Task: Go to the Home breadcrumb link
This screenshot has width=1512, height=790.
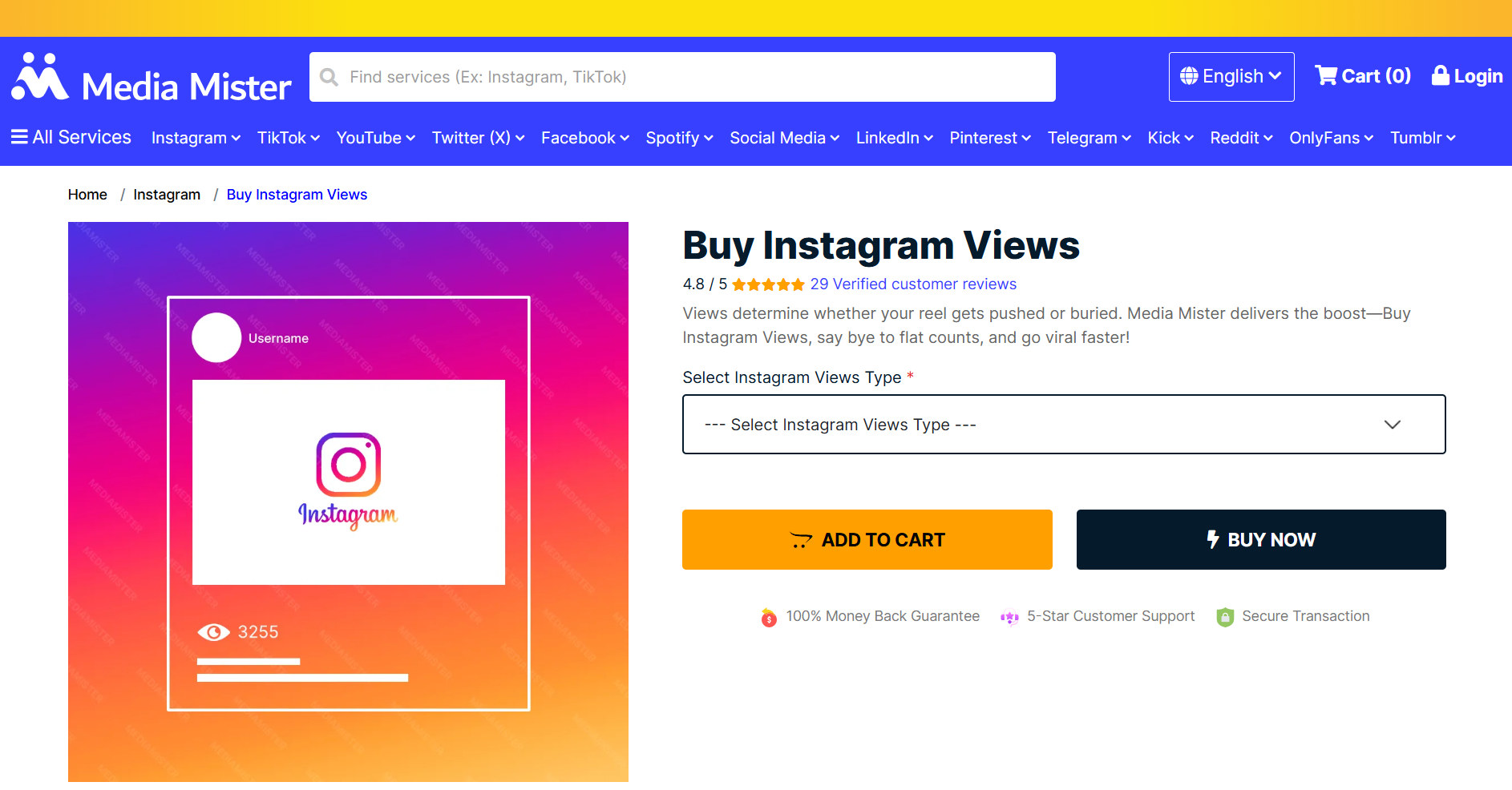Action: coord(87,195)
